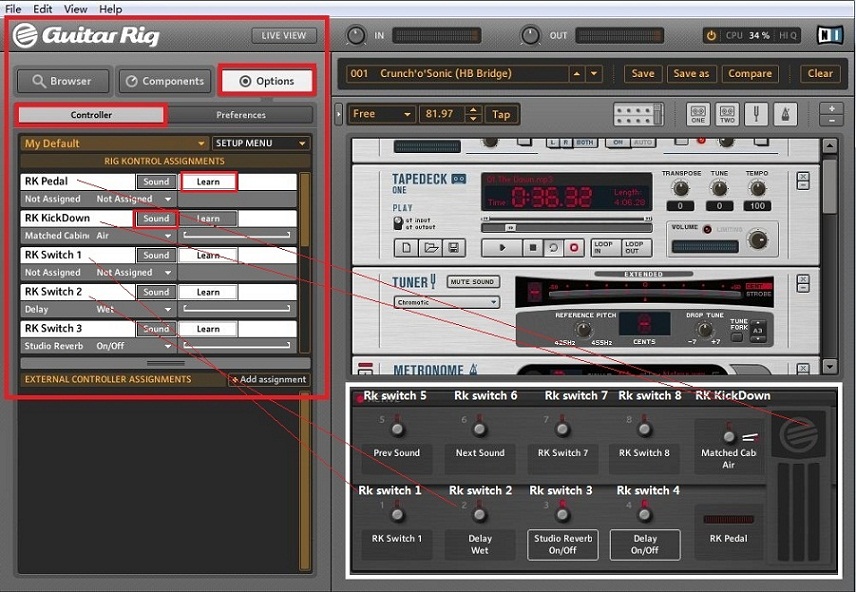Open the Free sync mode dropdown
Screen dimensions: 856x592
pyautogui.click(x=381, y=114)
